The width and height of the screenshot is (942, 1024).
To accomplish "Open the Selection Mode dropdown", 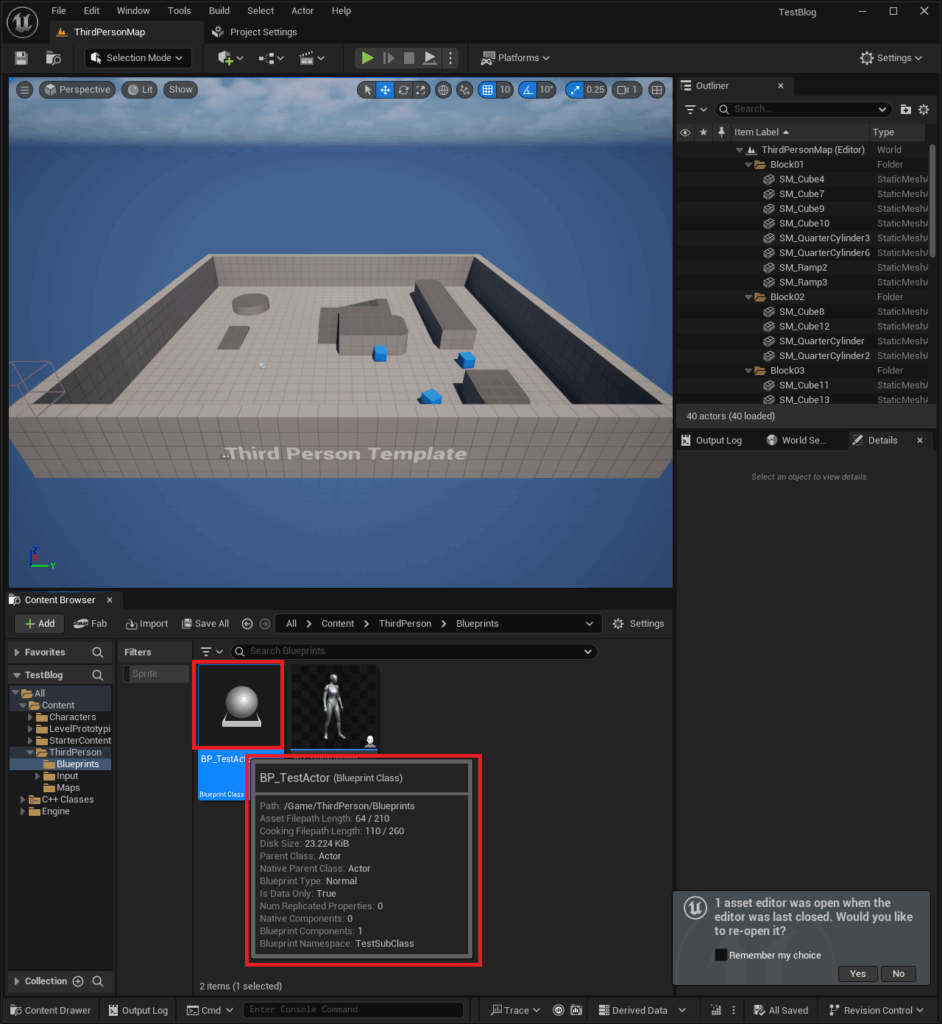I will coord(138,58).
